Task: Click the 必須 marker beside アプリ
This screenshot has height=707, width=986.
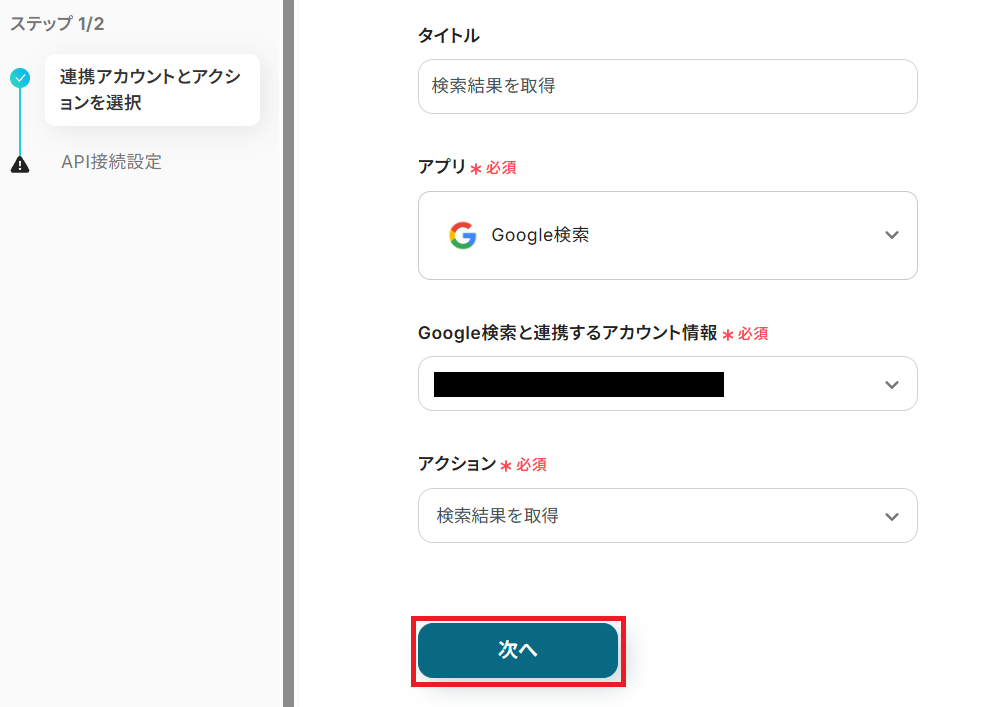Action: [x=500, y=168]
